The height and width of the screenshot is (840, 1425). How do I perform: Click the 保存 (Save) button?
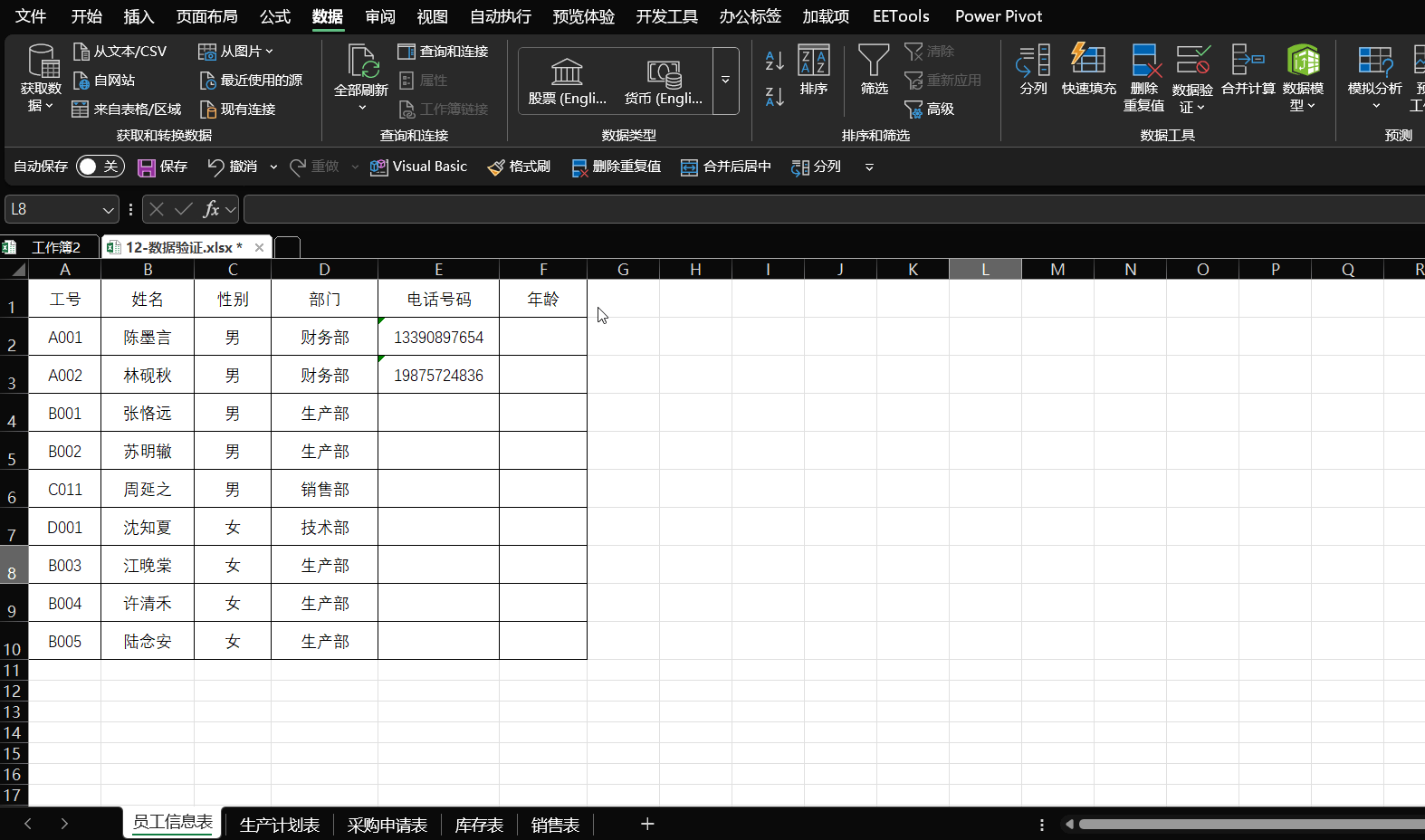(163, 167)
